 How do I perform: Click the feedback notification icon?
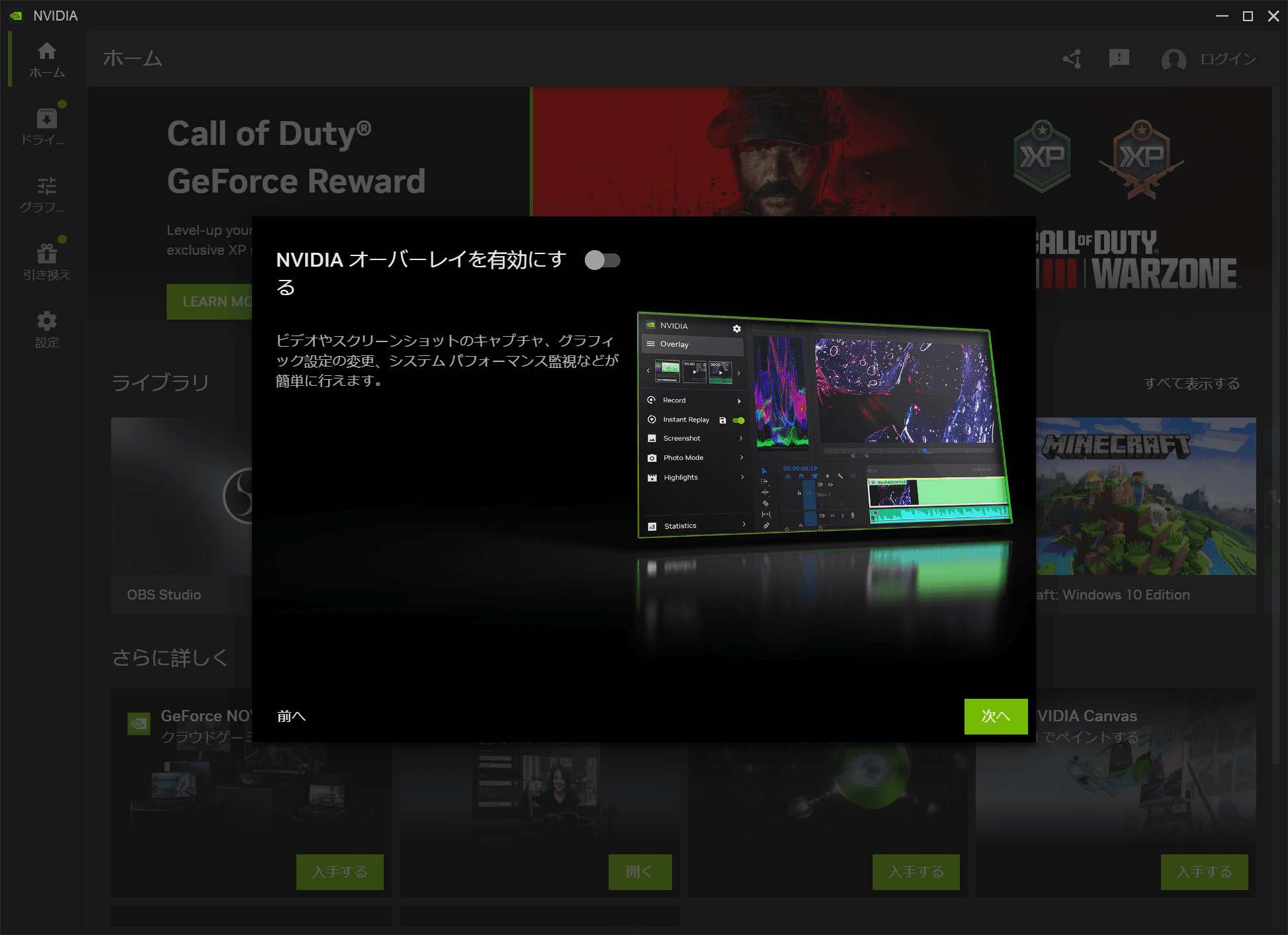(x=1119, y=59)
